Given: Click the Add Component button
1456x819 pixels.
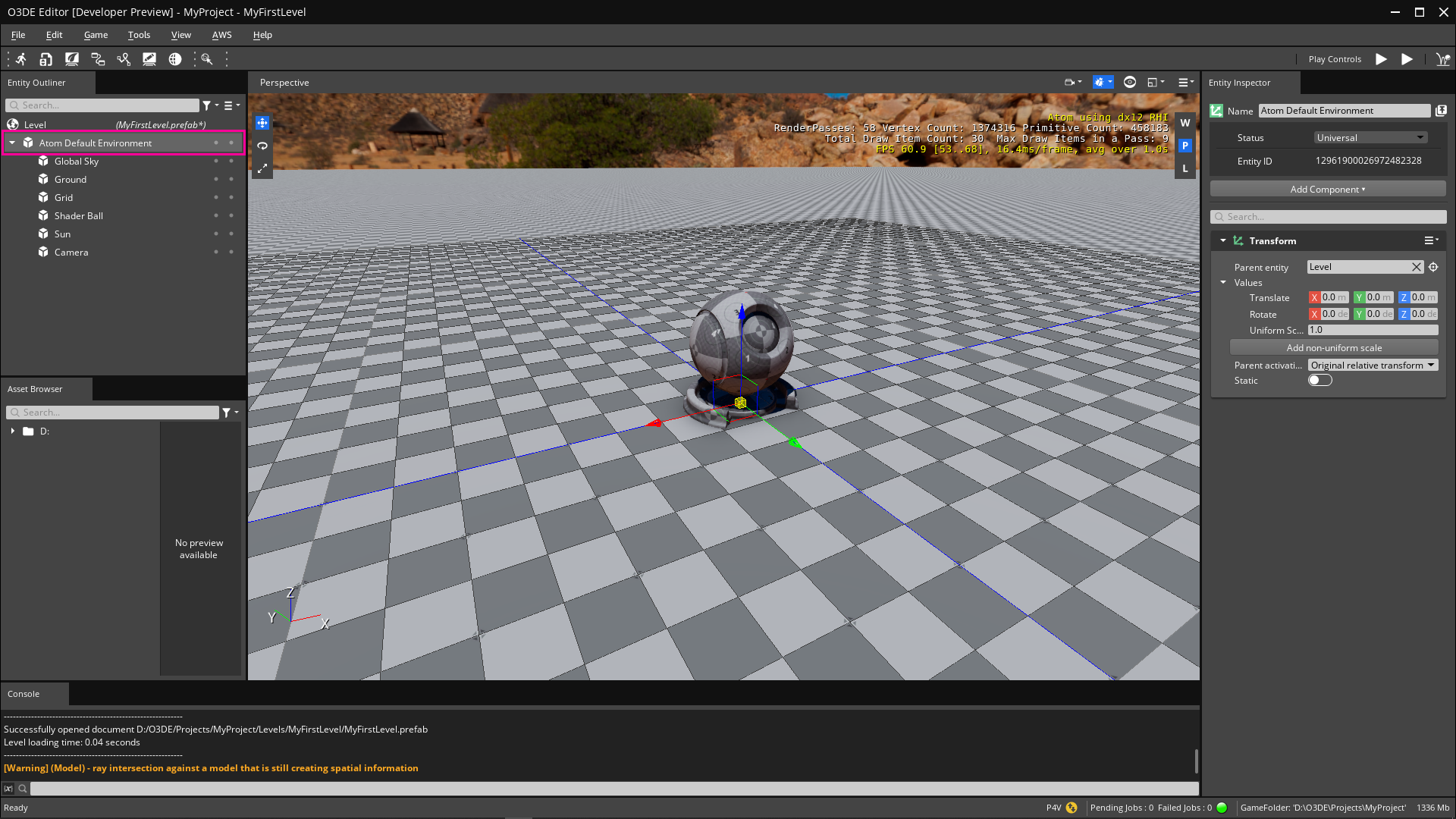Looking at the screenshot, I should pyautogui.click(x=1327, y=189).
